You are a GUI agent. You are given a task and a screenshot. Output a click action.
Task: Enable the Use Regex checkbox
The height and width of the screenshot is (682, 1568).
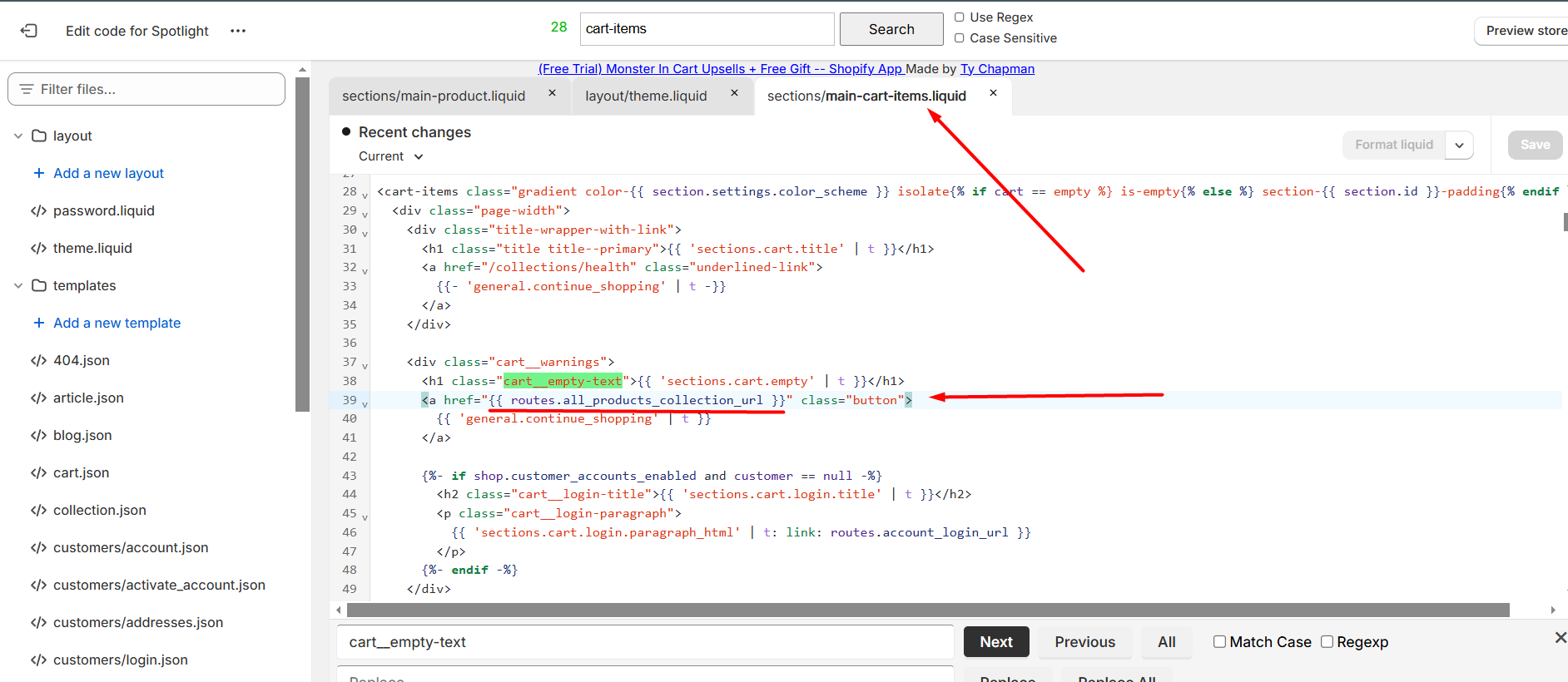(x=960, y=17)
